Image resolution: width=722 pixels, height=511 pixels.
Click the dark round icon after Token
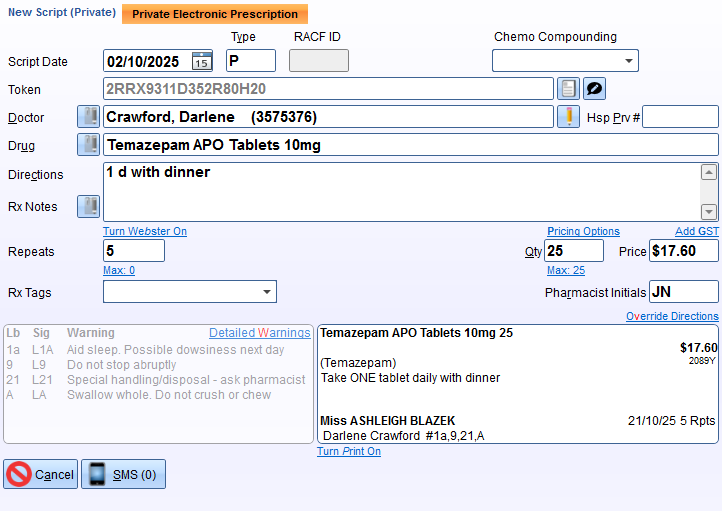(x=595, y=89)
